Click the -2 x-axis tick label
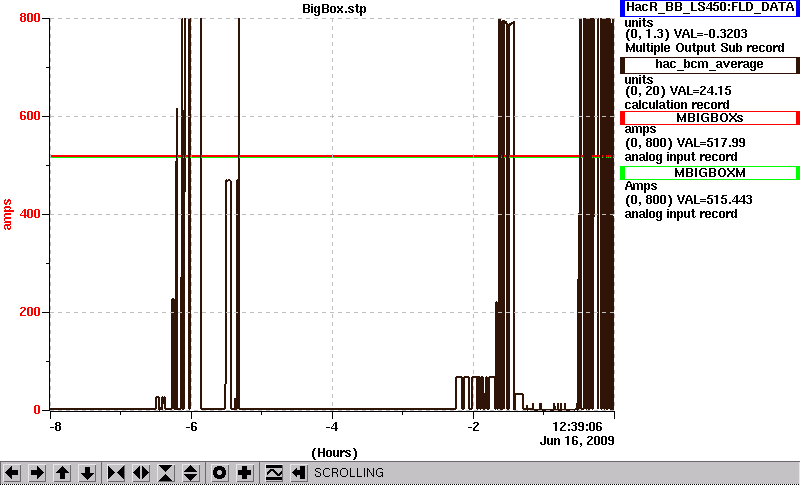Screen dimensions: 800x485 [x=473, y=426]
